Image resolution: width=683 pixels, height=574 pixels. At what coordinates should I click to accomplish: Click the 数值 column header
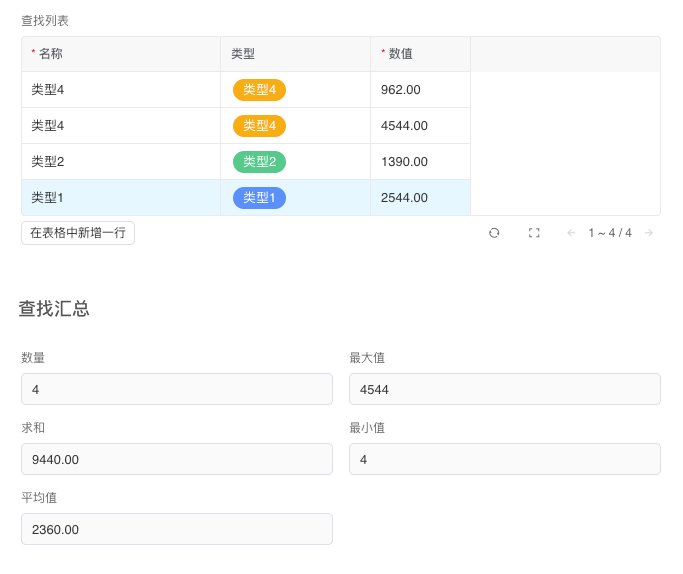coord(400,54)
